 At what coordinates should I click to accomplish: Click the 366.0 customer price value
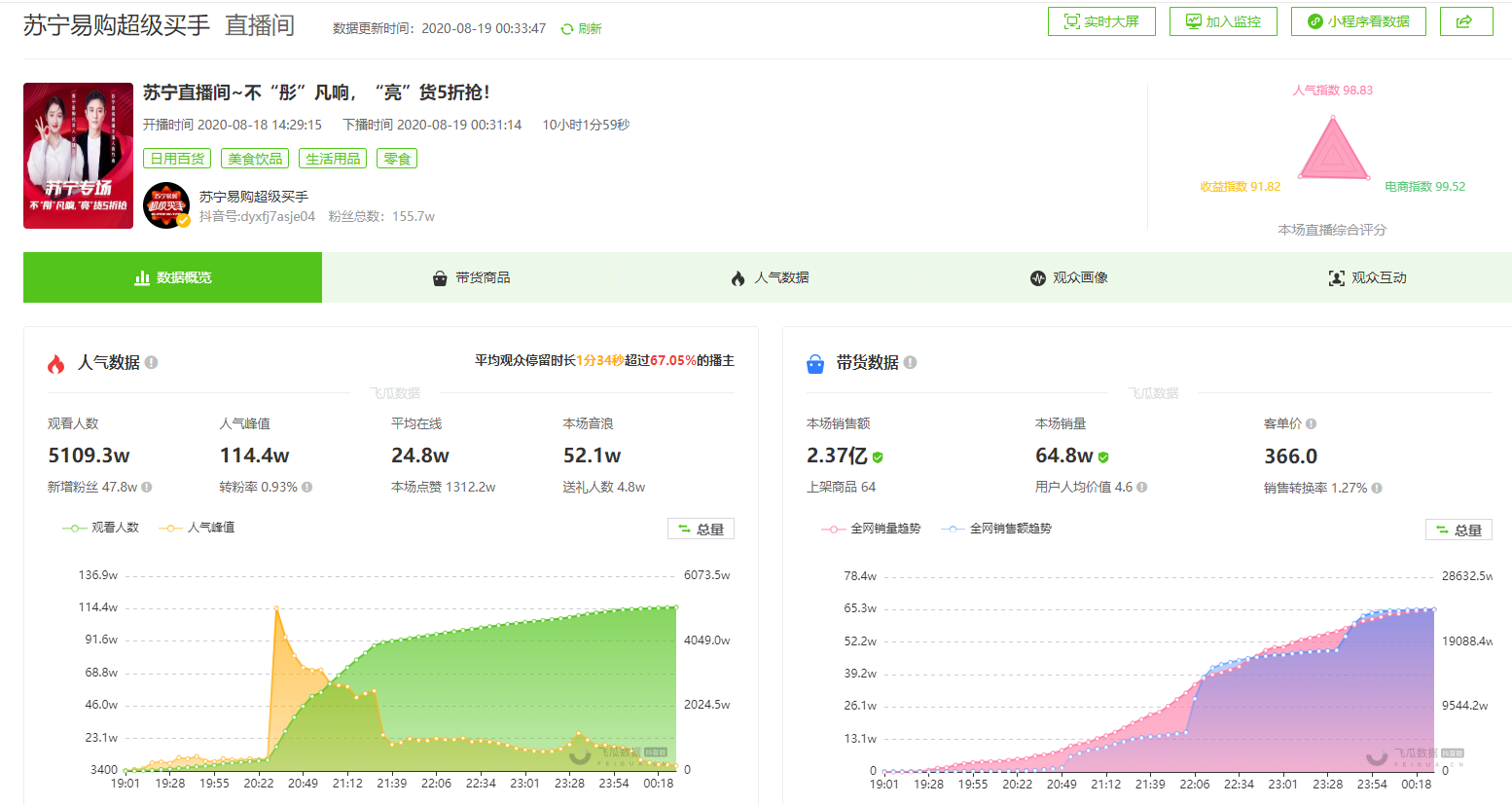pos(1290,457)
